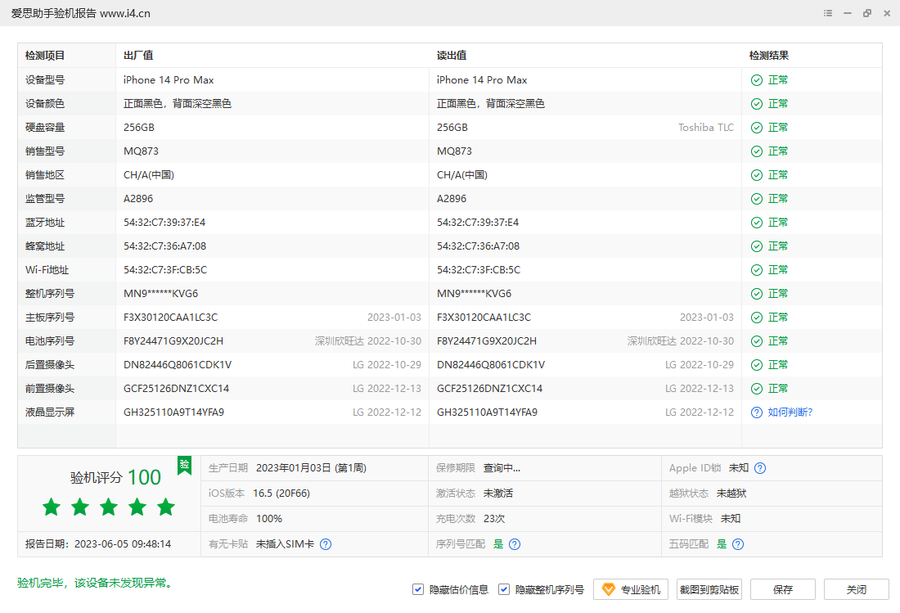Click the 读出值 column header

(452, 56)
